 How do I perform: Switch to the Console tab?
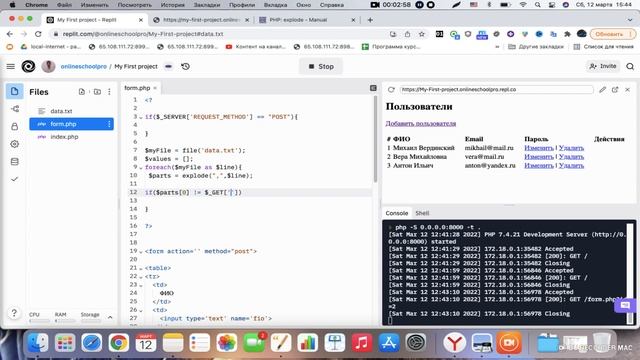(397, 213)
